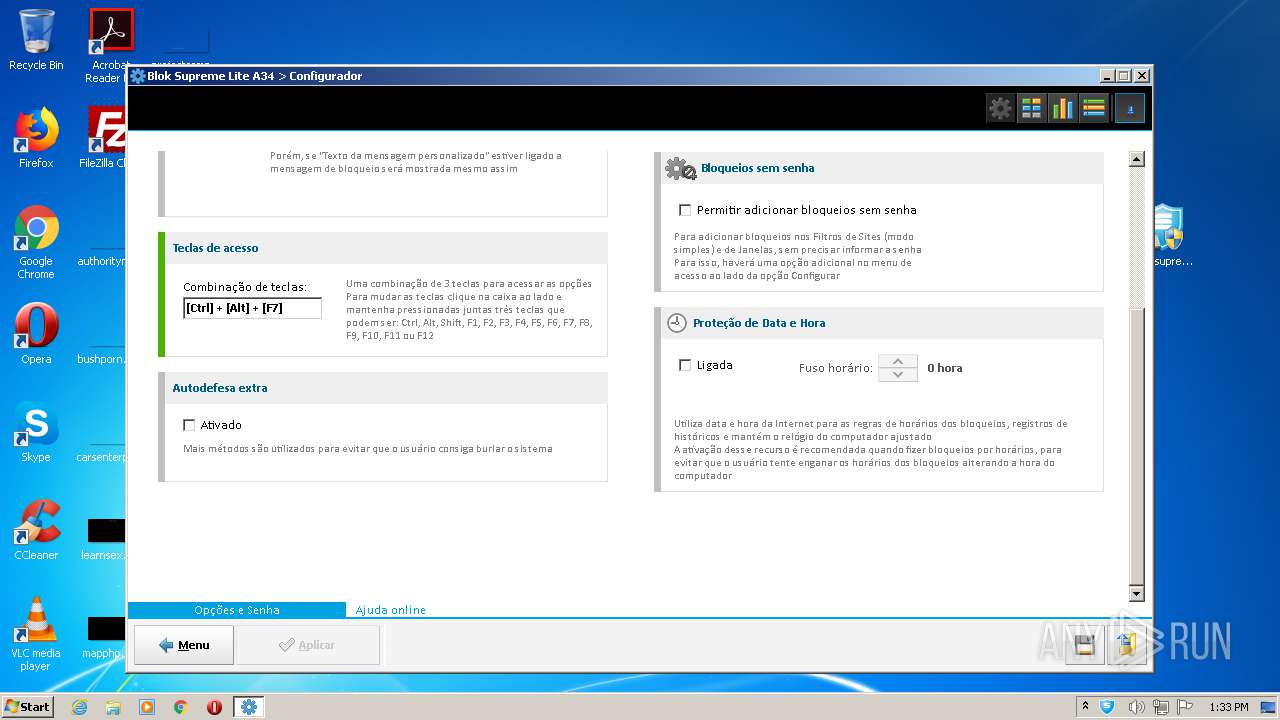Screen dimensions: 1280x720
Task: Open Windows Explorer folder in taskbar
Action: tap(113, 707)
